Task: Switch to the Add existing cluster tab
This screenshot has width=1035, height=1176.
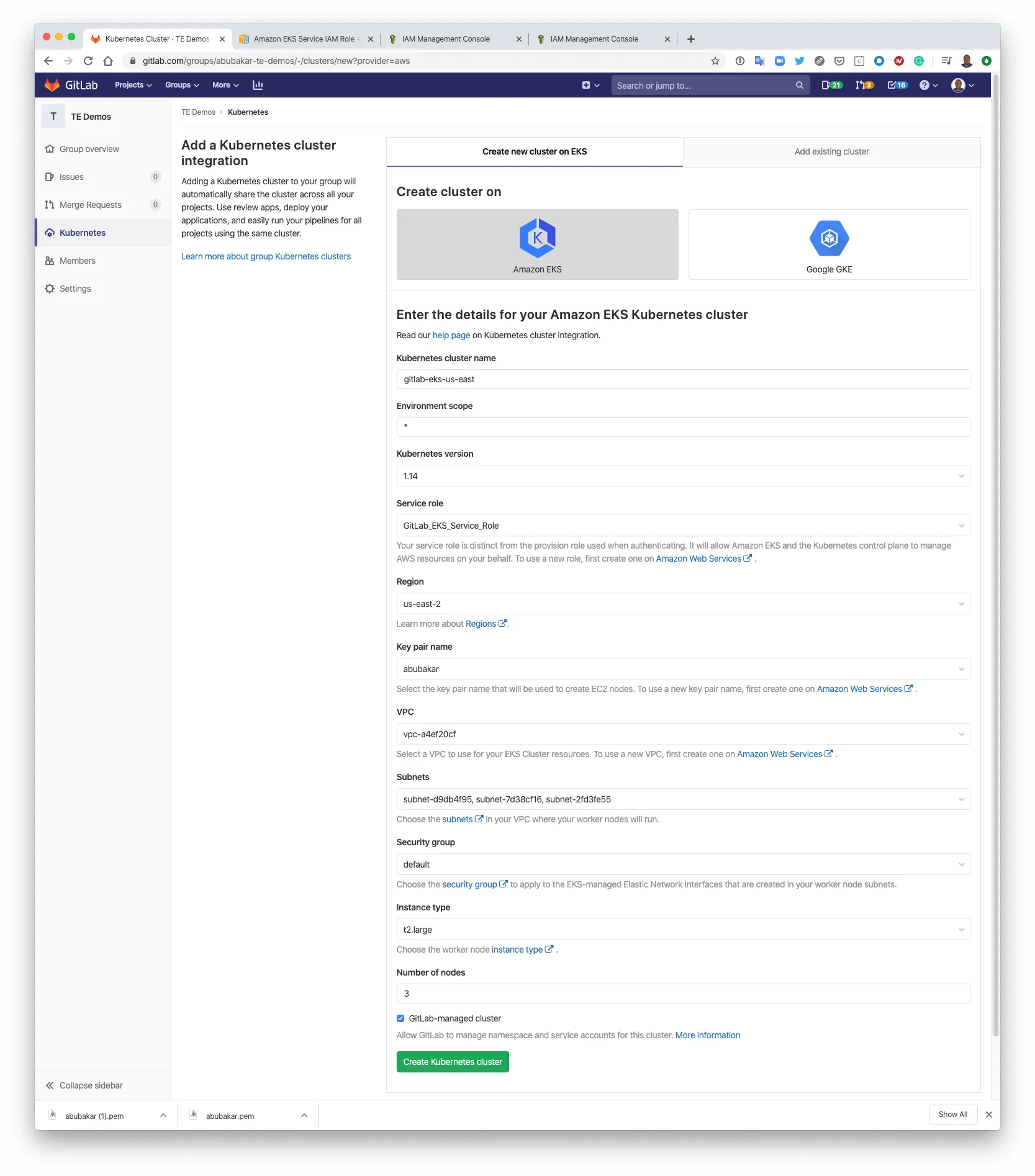Action: point(831,151)
